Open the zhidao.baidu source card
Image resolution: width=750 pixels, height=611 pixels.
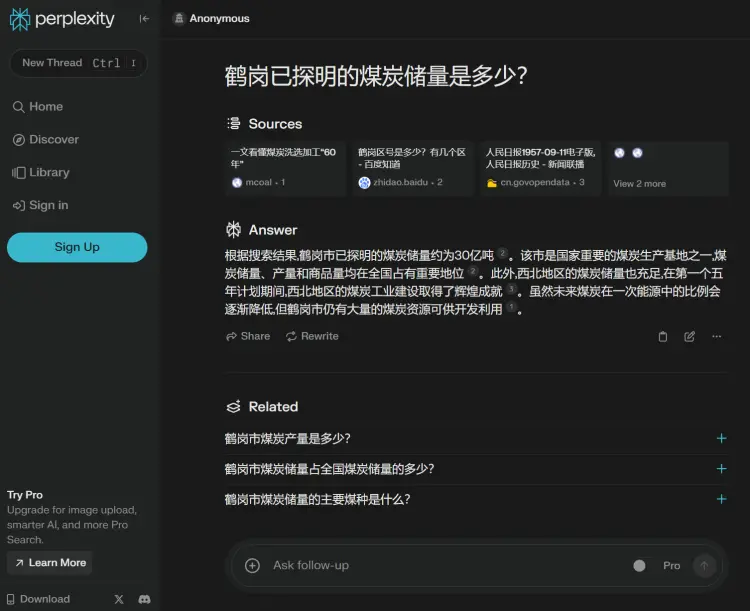[413, 168]
